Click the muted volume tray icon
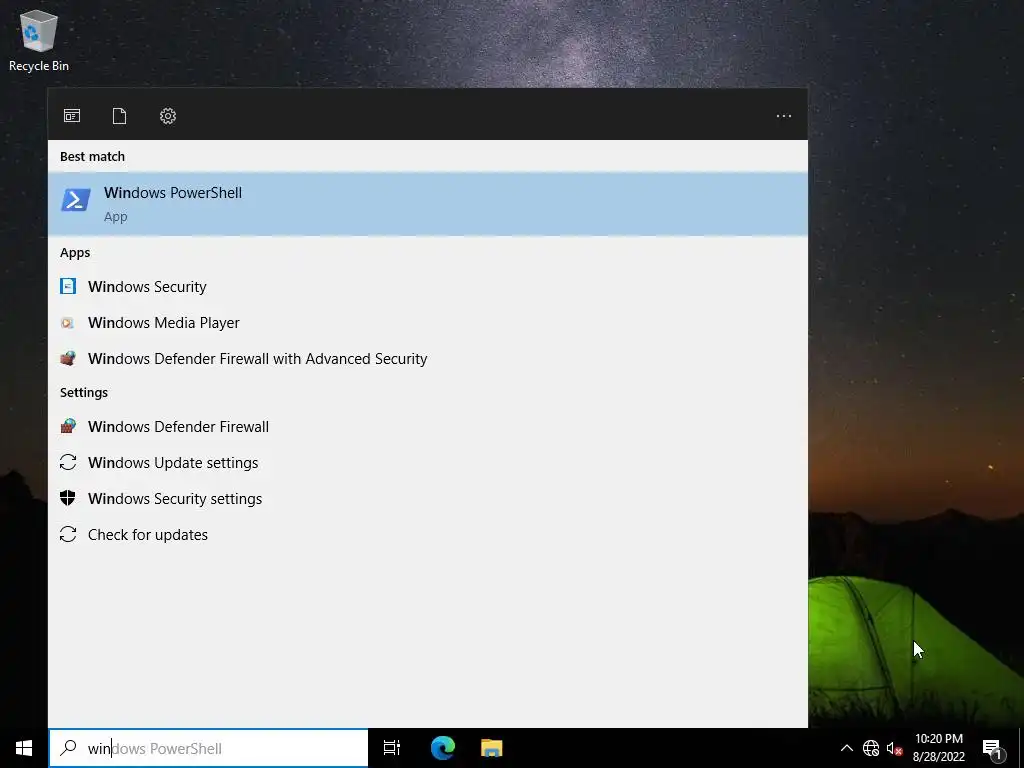The image size is (1024, 768). (894, 748)
